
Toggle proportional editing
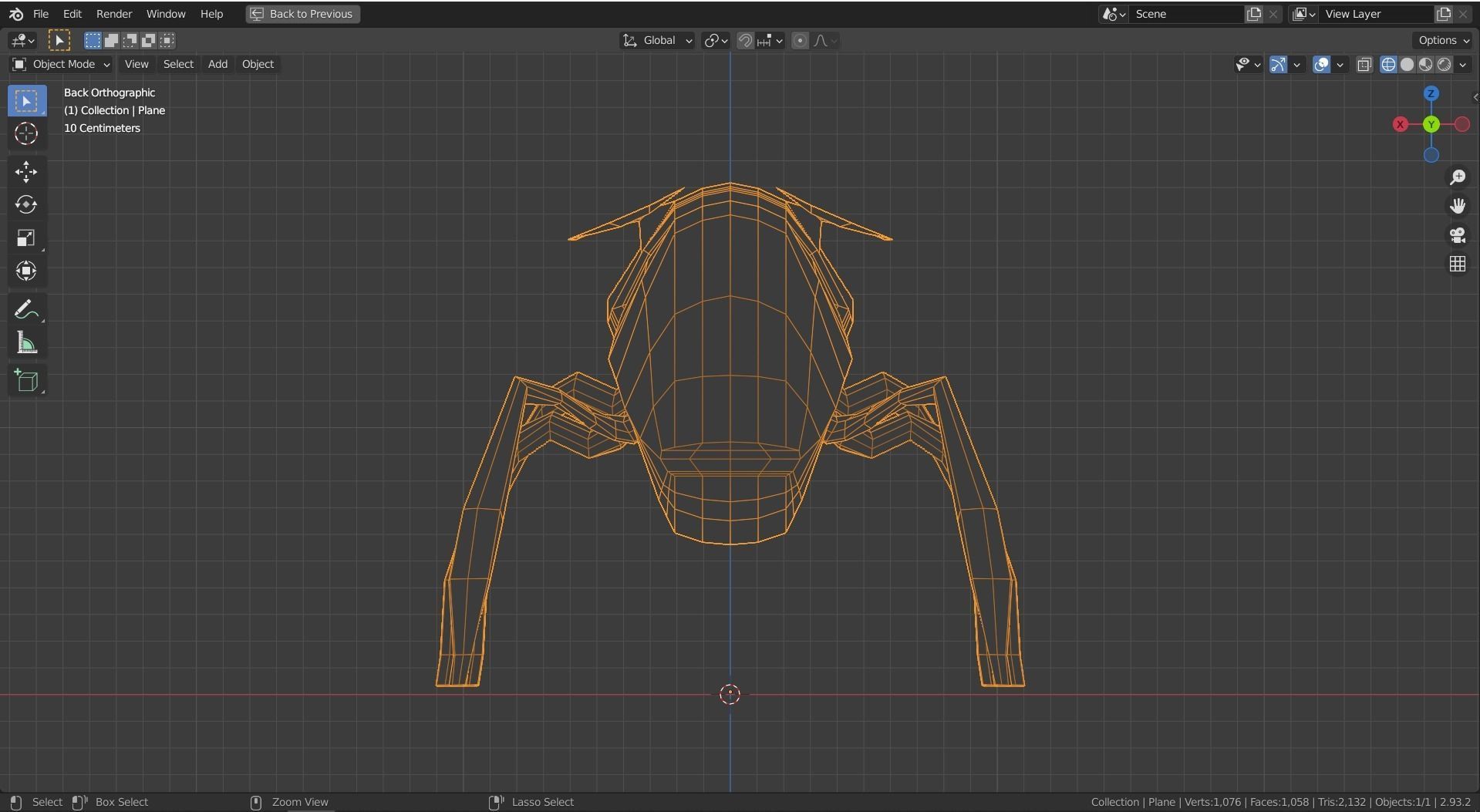click(x=800, y=40)
